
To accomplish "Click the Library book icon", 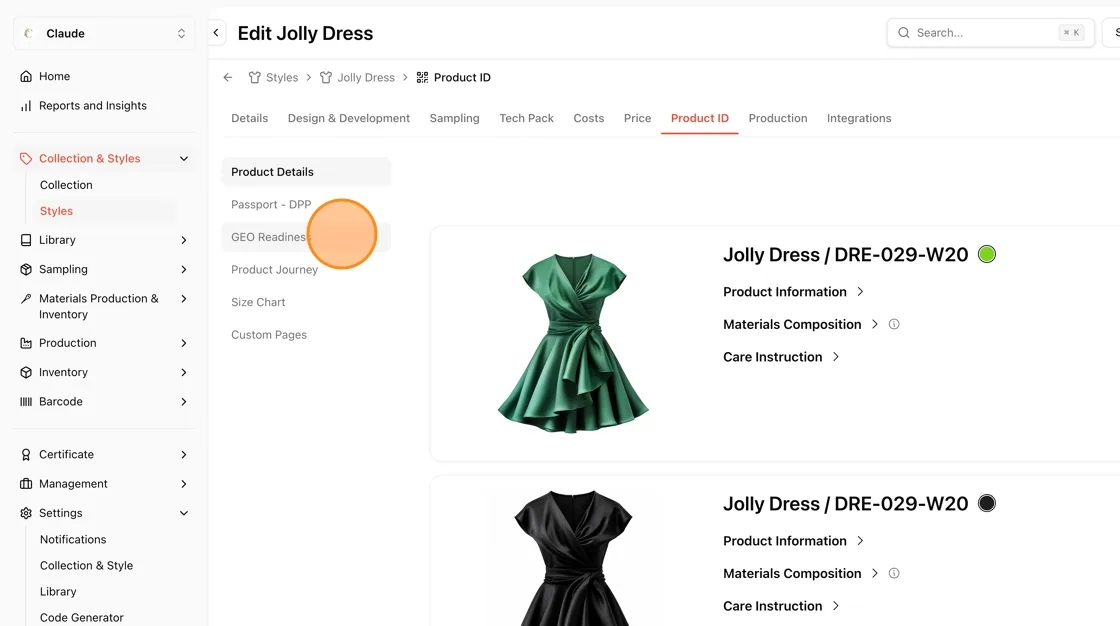I will pyautogui.click(x=26, y=240).
